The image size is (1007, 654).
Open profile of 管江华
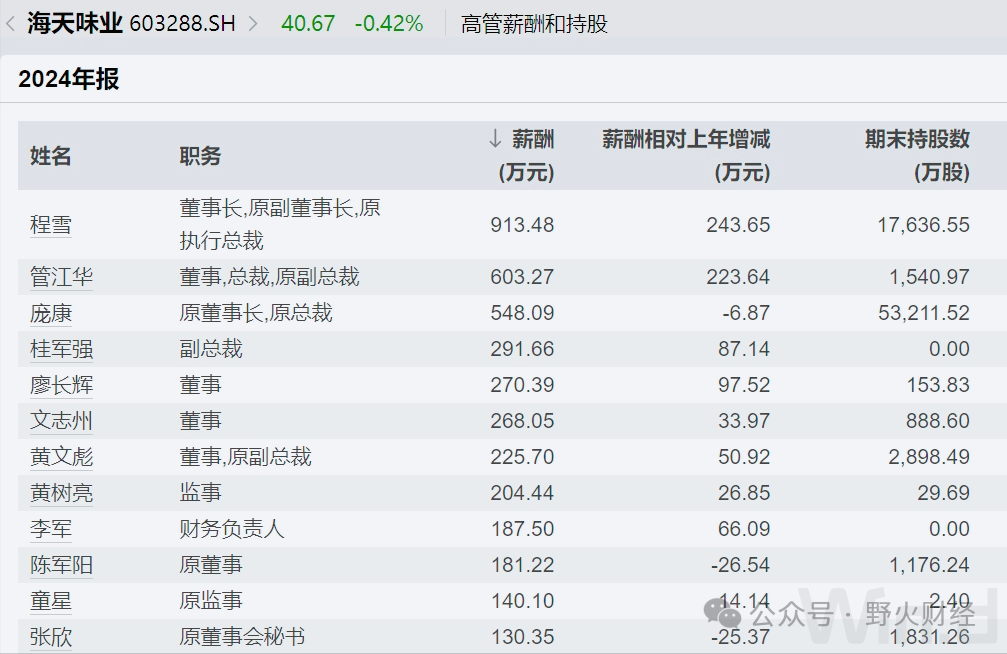pyautogui.click(x=61, y=277)
